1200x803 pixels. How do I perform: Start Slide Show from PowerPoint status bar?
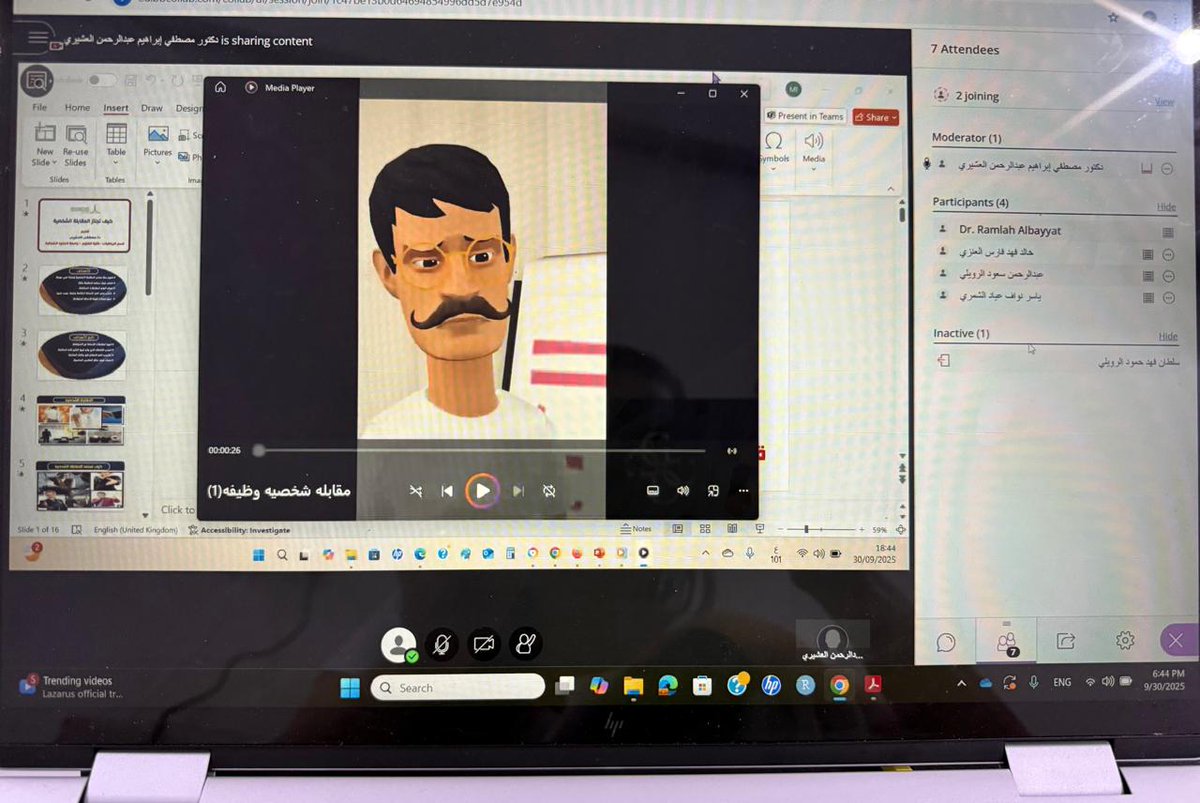tap(759, 528)
